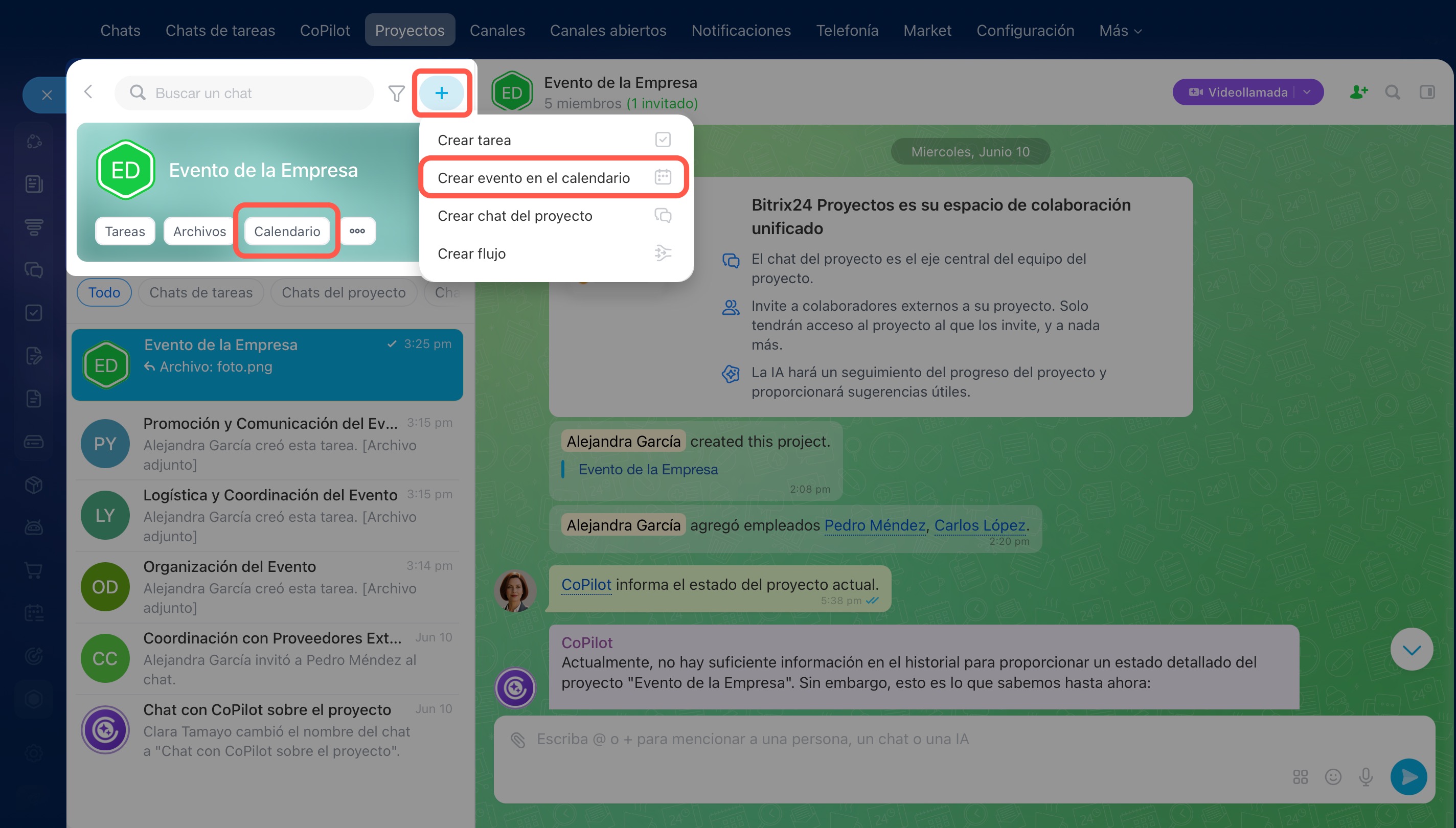
Task: Open the Promoción y Comunicación del Evento chat
Action: [267, 444]
